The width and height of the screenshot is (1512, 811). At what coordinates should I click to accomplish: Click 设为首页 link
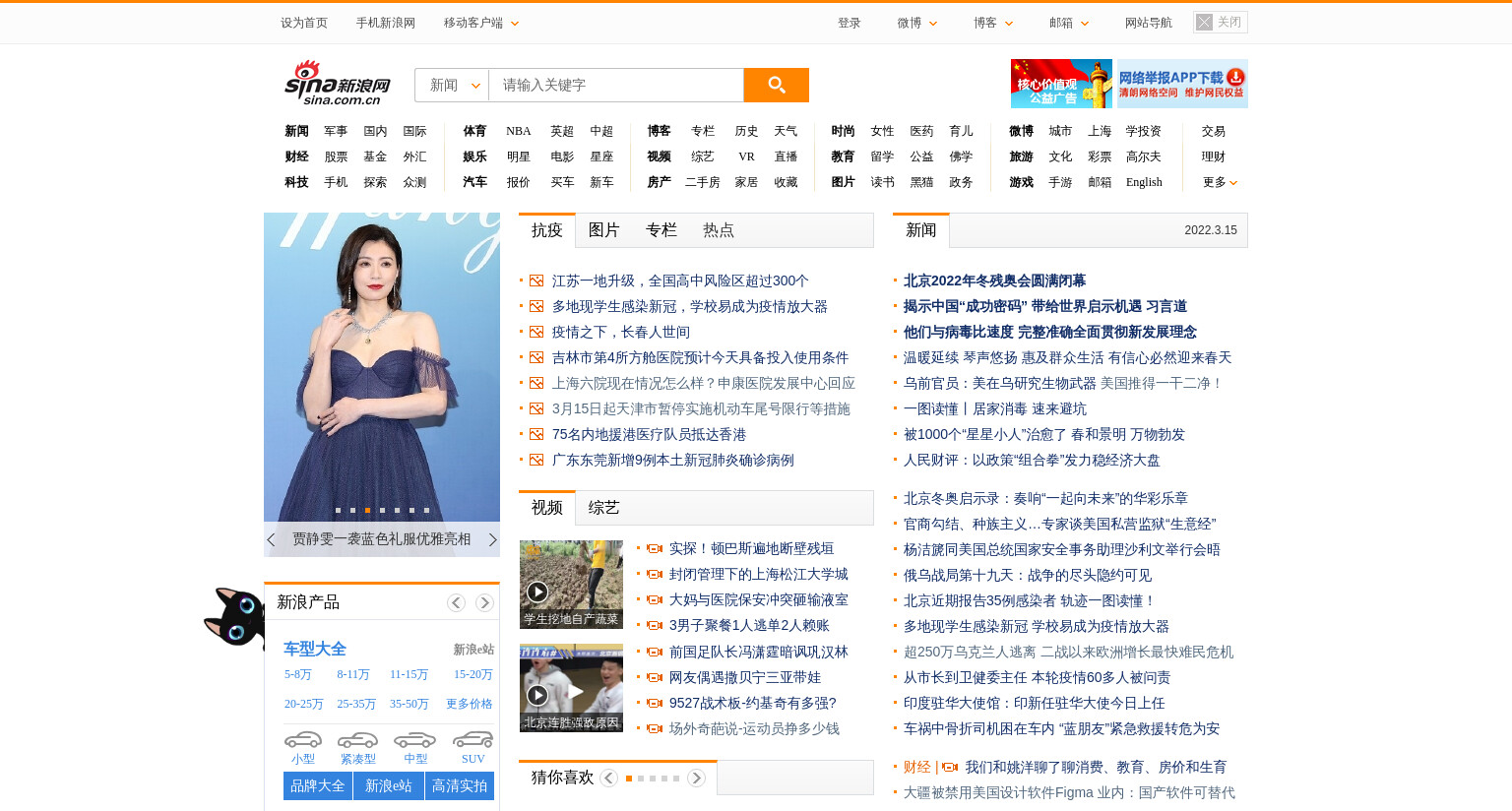(304, 23)
